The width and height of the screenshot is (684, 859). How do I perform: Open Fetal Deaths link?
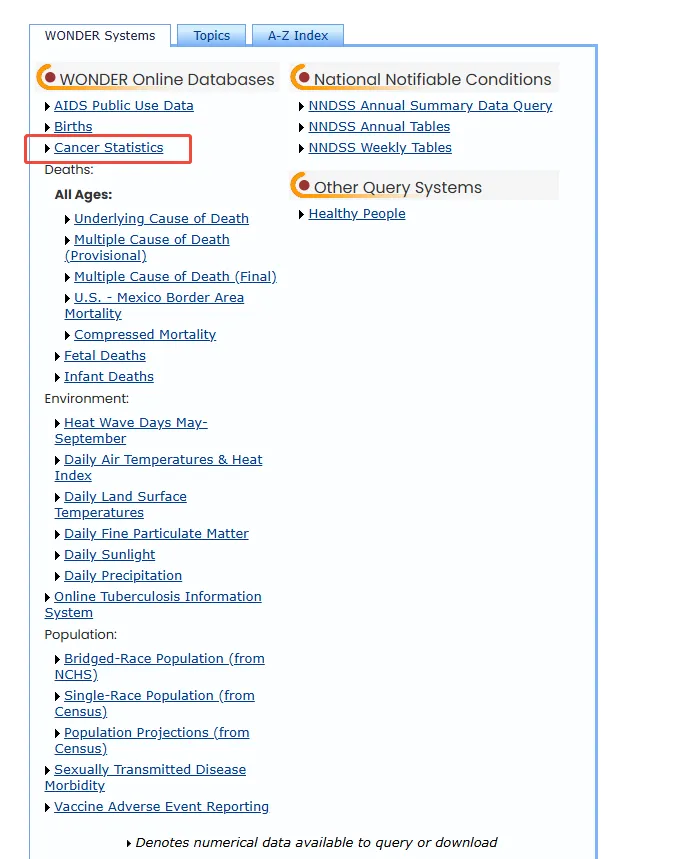[105, 356]
